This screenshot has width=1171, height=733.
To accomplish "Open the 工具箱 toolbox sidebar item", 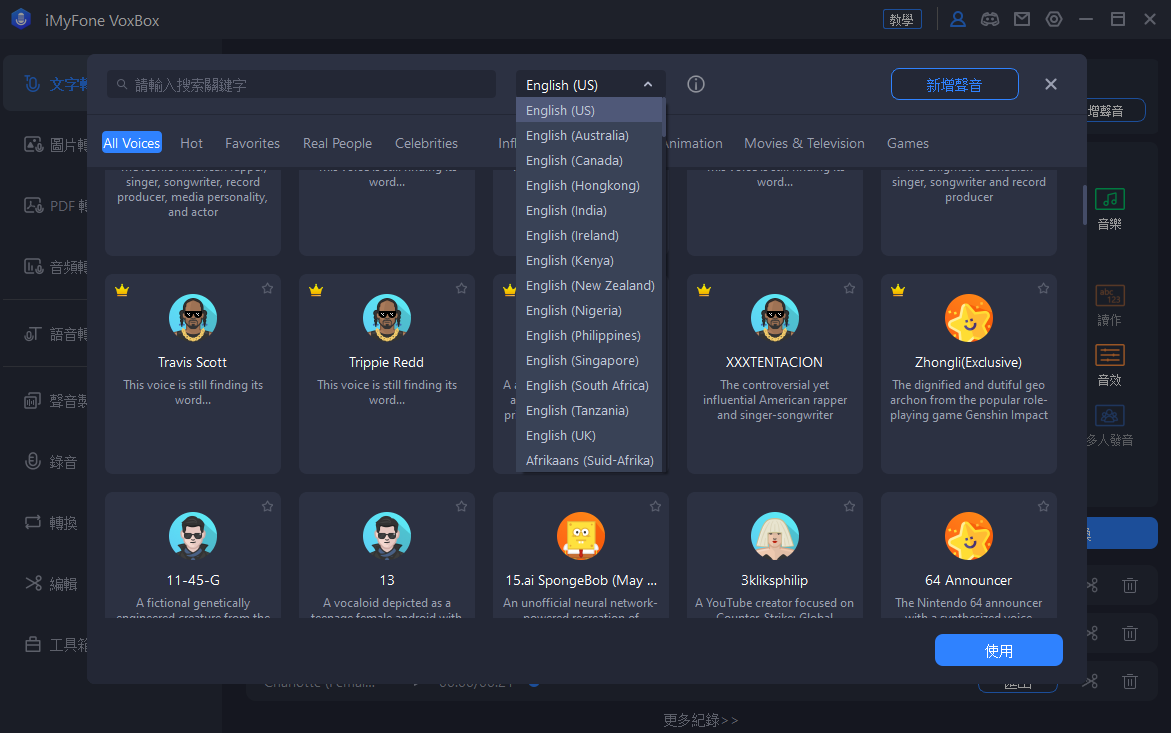I will 55,644.
